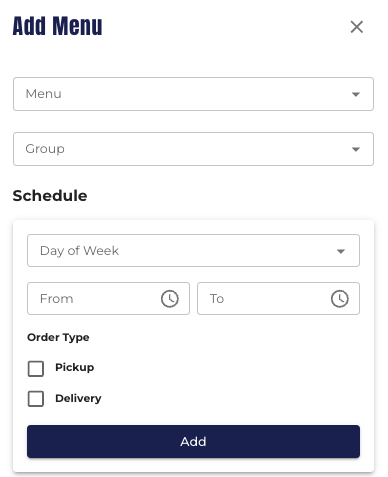Click the Group dropdown caret arrow

[x=356, y=149]
